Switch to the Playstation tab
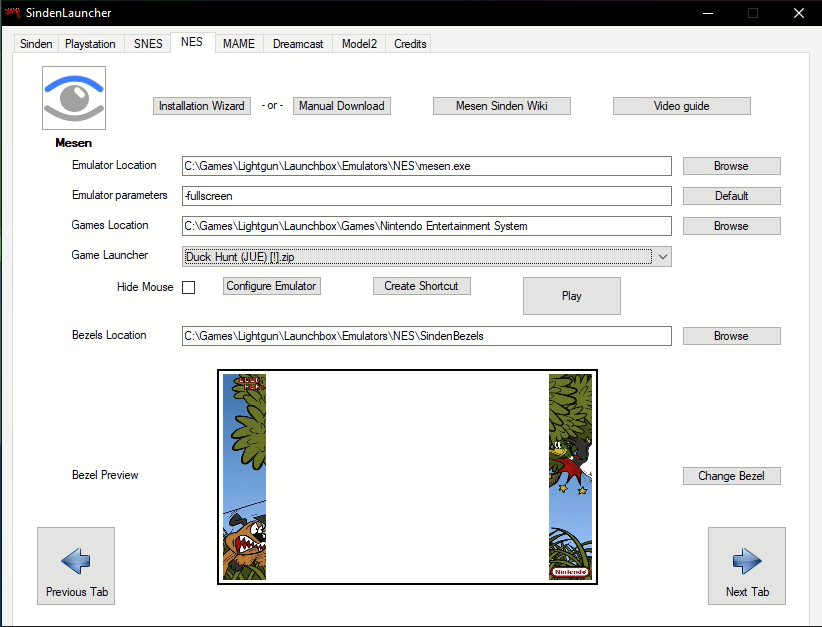This screenshot has width=822, height=627. click(90, 44)
